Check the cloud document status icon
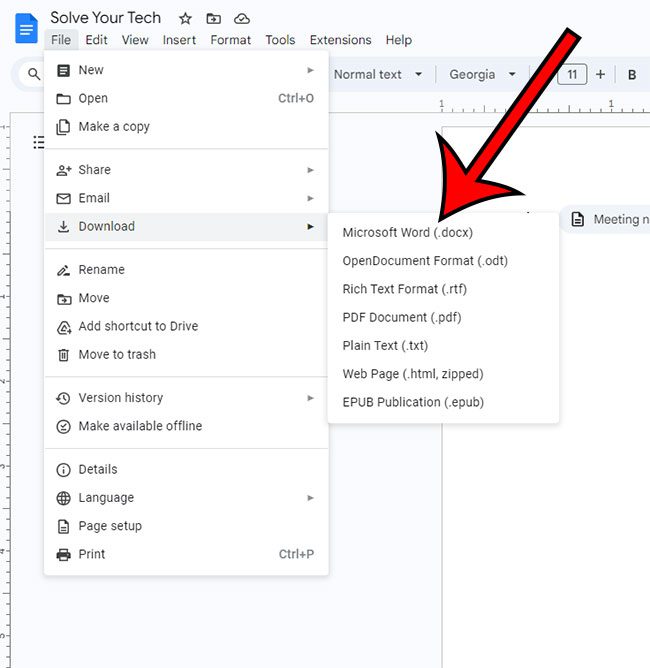 (242, 19)
